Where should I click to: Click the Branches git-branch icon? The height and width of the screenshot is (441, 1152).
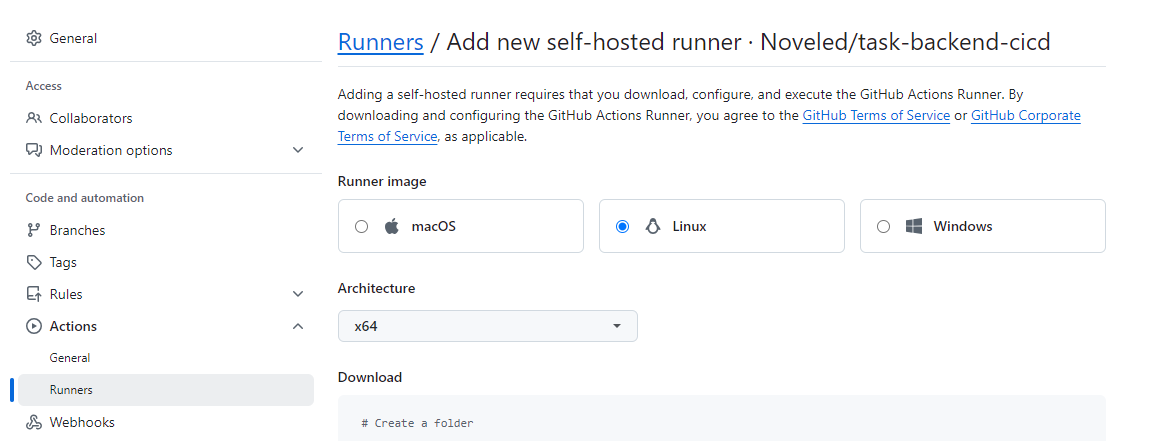[x=33, y=230]
